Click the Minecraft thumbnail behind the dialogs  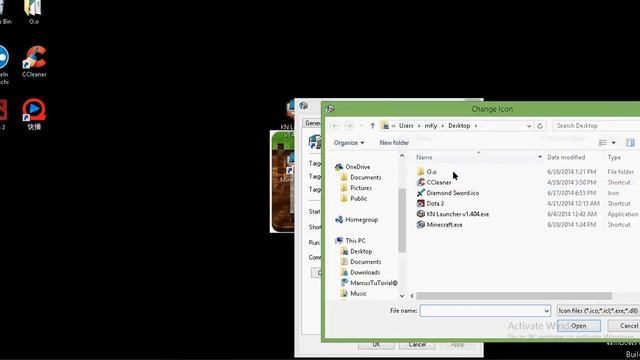[x=282, y=182]
